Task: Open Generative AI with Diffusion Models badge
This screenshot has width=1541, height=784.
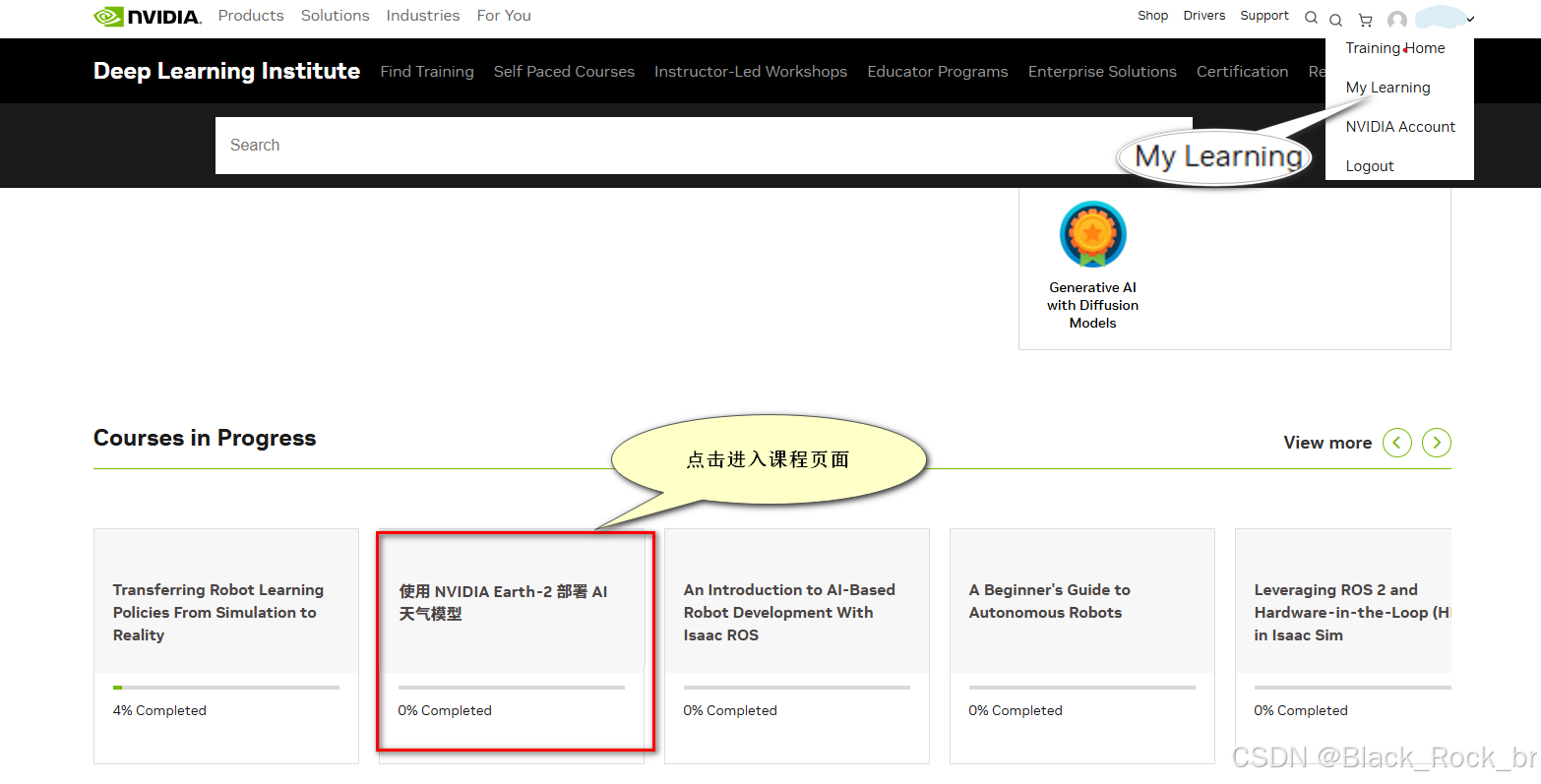Action: click(1092, 266)
